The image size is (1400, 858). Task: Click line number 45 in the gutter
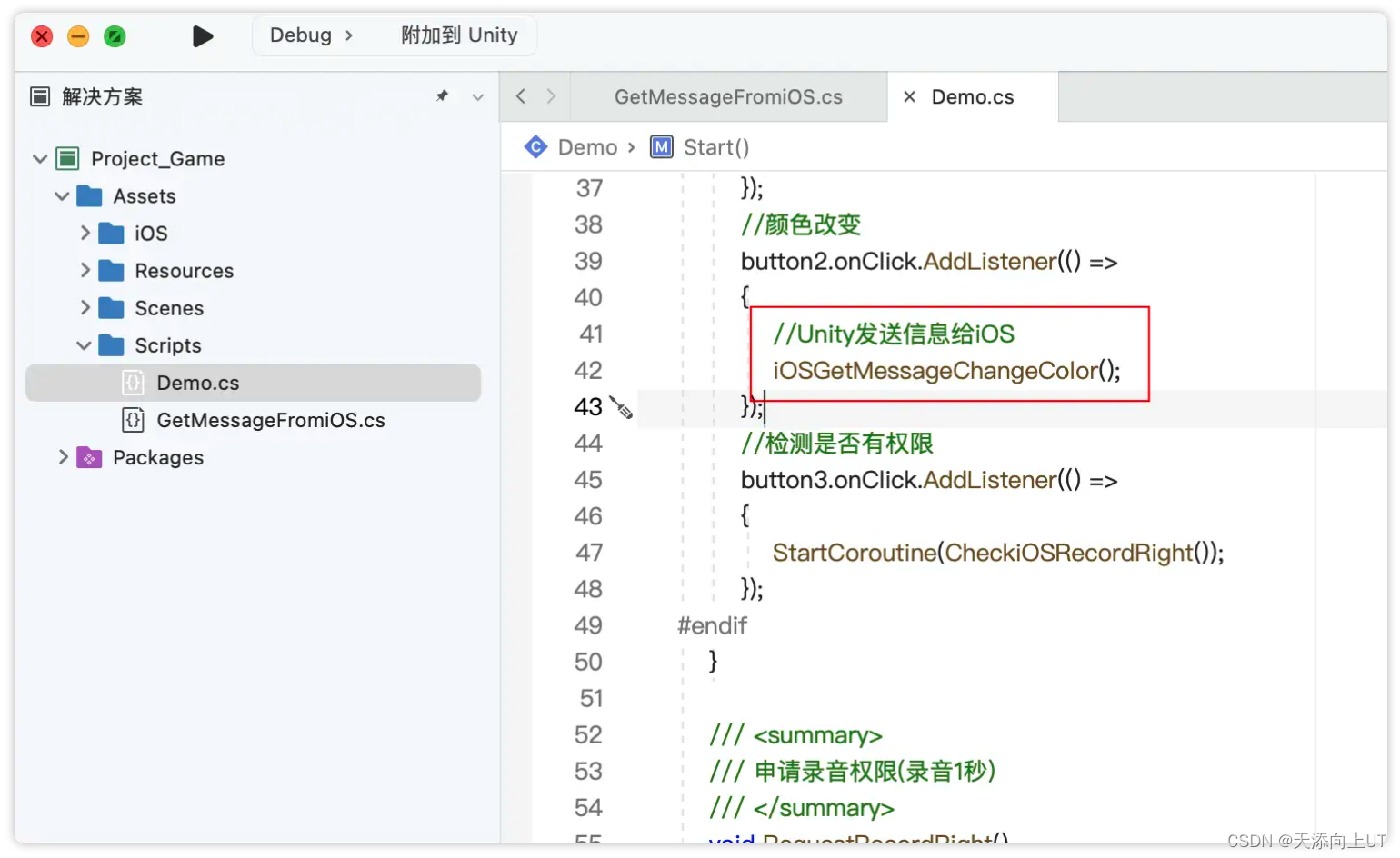[588, 479]
